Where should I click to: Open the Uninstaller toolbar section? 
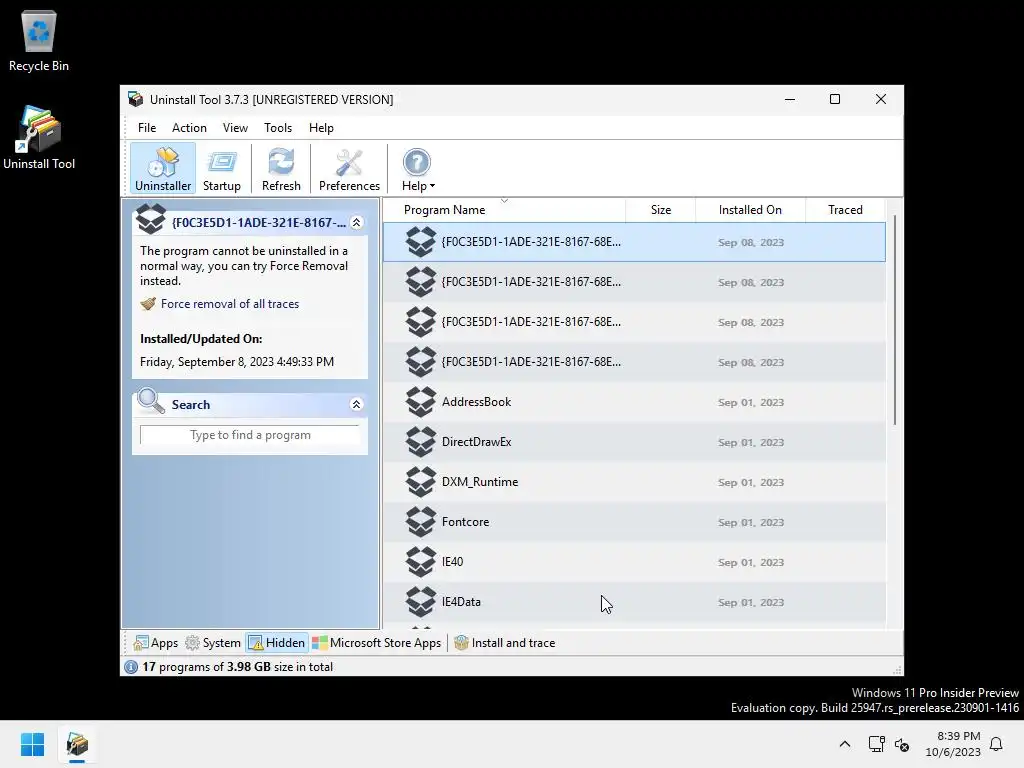pyautogui.click(x=163, y=169)
